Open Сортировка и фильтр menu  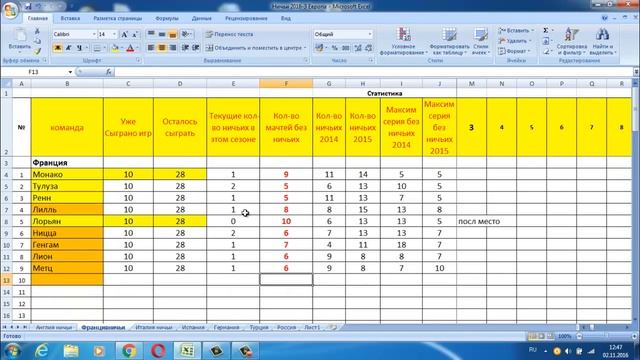[571, 41]
